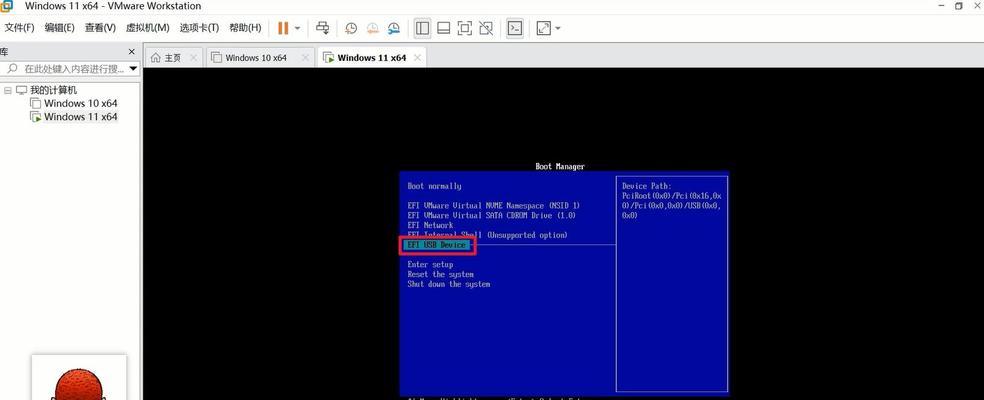Send Ctrl+Alt+Del to the virtual machine
The height and width of the screenshot is (400, 984).
coord(323,28)
